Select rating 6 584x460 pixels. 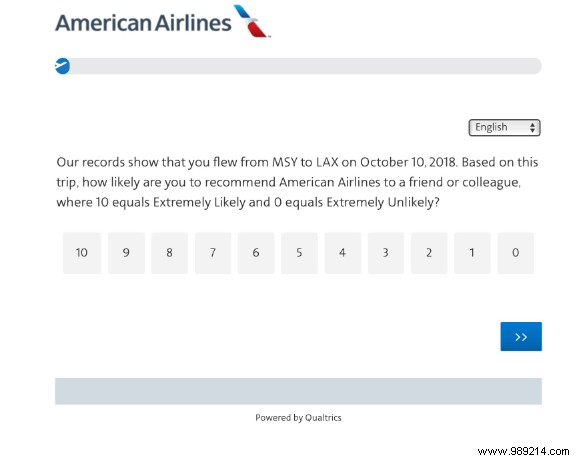click(256, 253)
